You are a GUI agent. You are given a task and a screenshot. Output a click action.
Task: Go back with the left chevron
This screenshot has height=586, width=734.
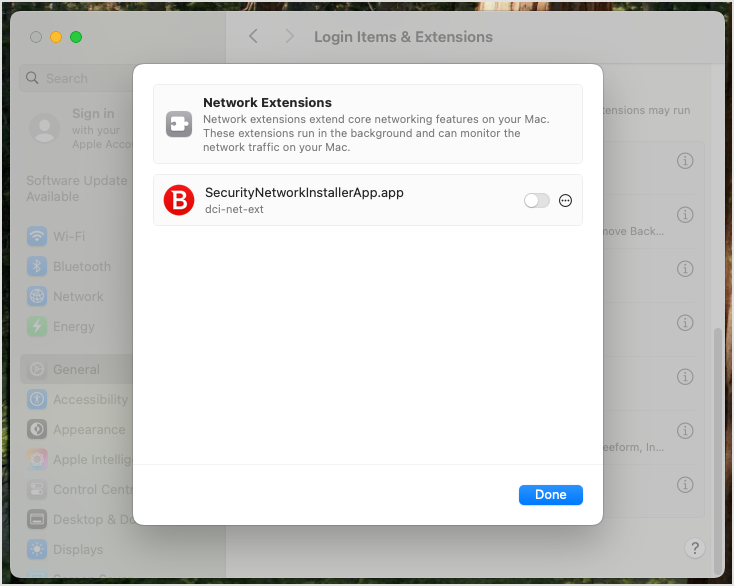253,36
